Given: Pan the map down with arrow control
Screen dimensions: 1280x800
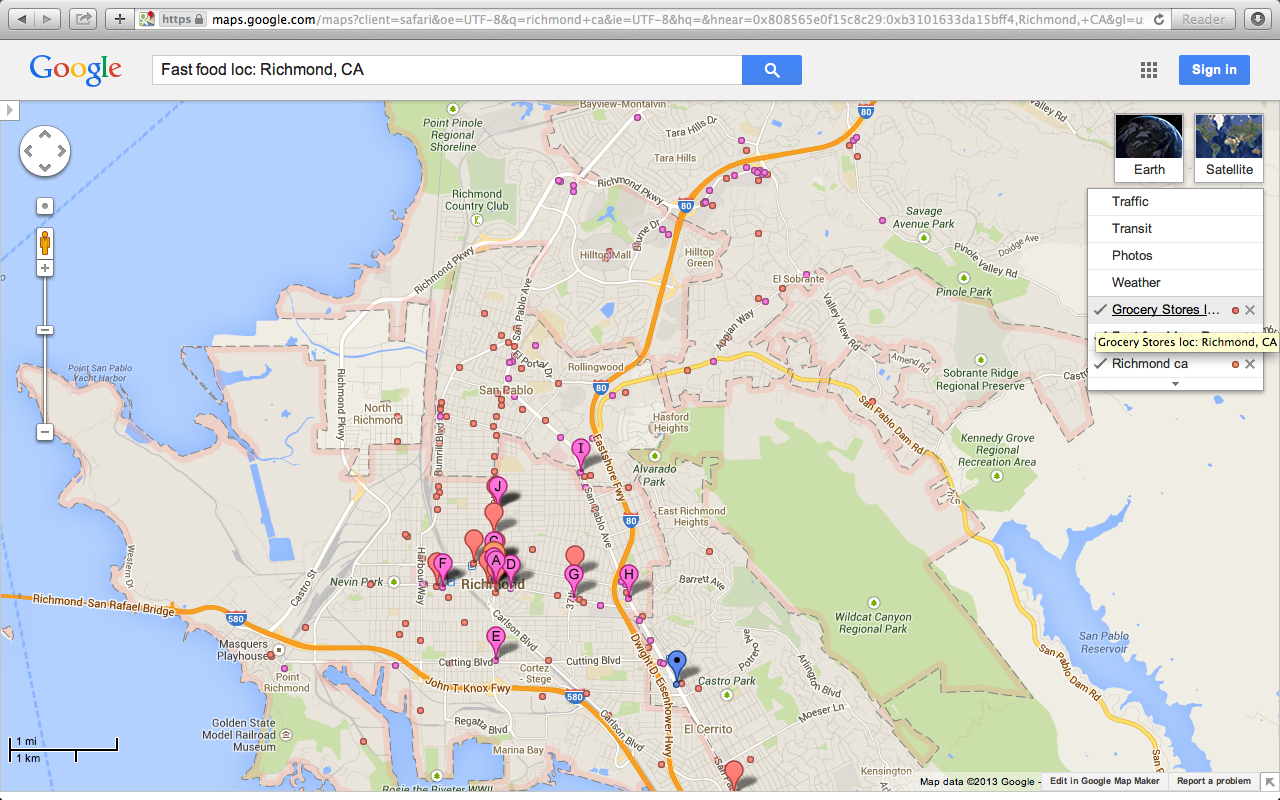Looking at the screenshot, I should 45,167.
